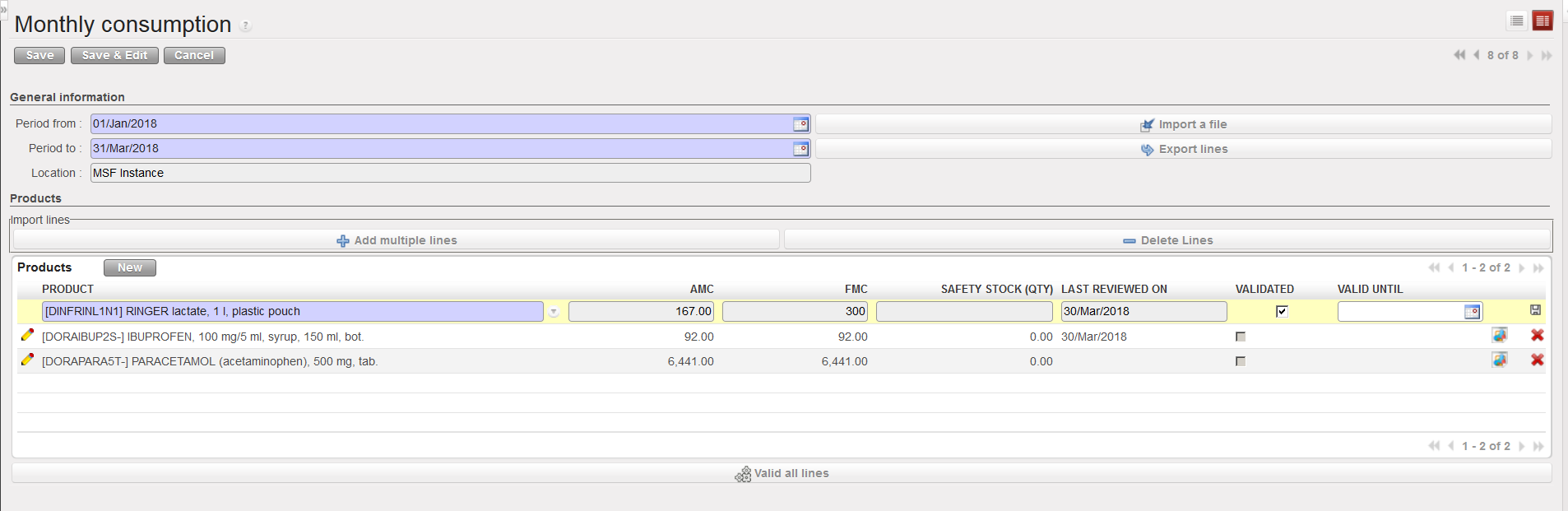Click the Valid all lines button
The width and height of the screenshot is (1568, 511).
click(782, 473)
